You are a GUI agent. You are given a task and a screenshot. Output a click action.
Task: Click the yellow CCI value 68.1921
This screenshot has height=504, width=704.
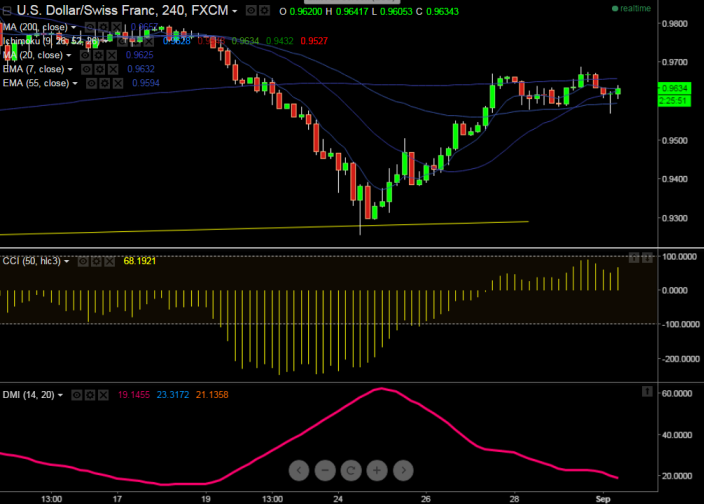(x=140, y=261)
